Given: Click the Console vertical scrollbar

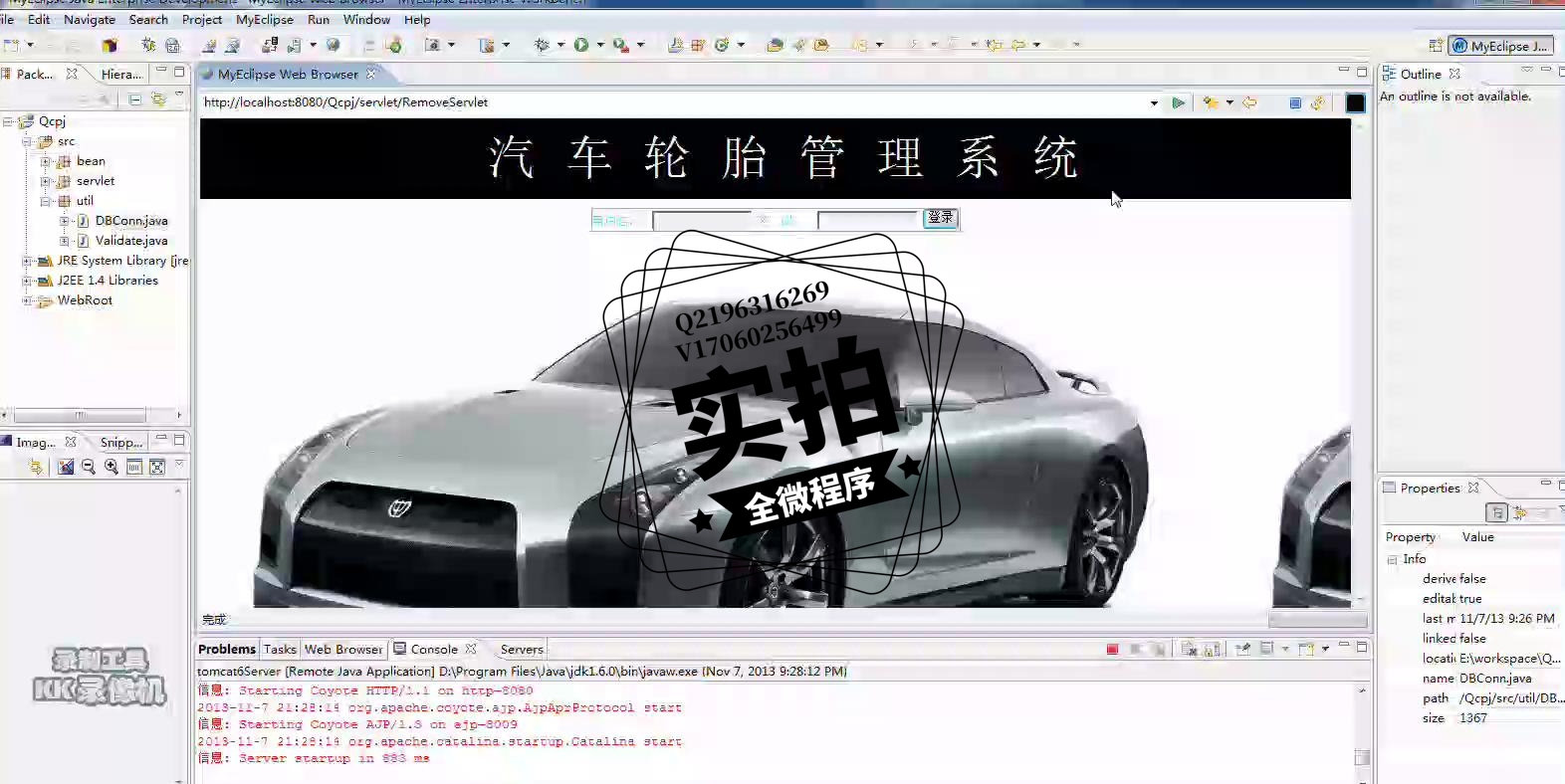Looking at the screenshot, I should [x=1362, y=757].
